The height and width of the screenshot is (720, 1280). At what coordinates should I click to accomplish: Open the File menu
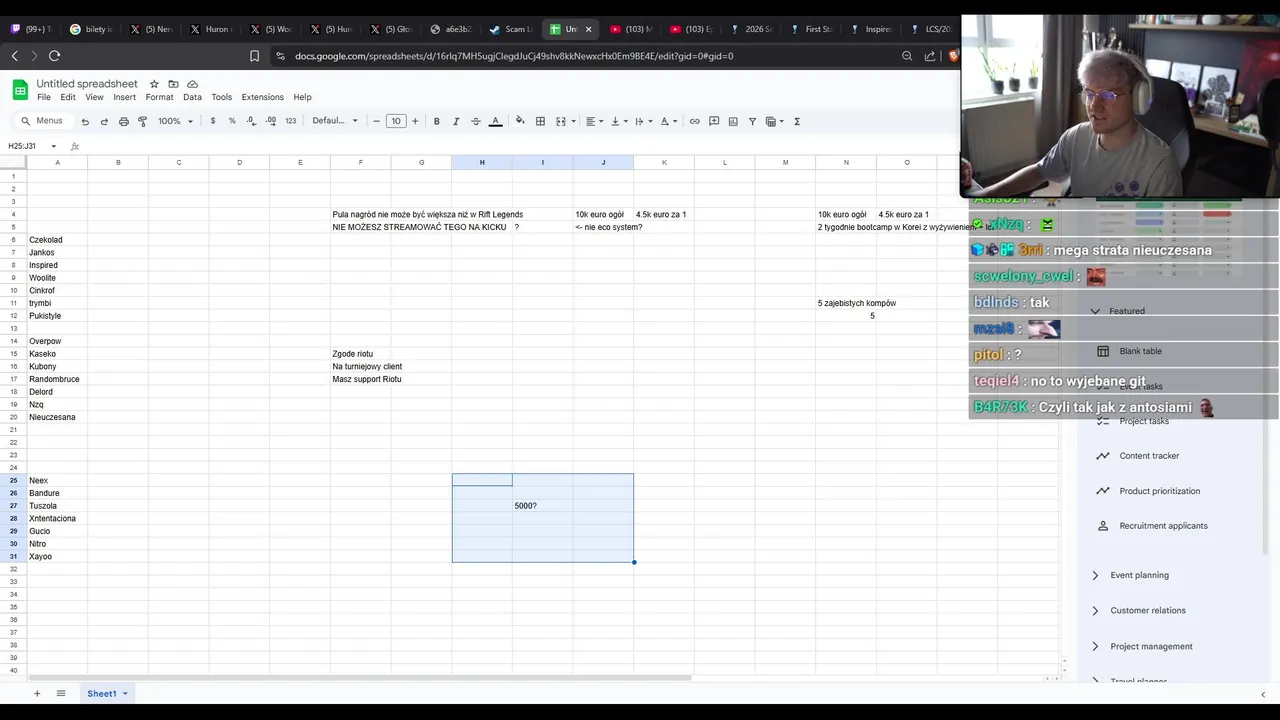pyautogui.click(x=44, y=97)
